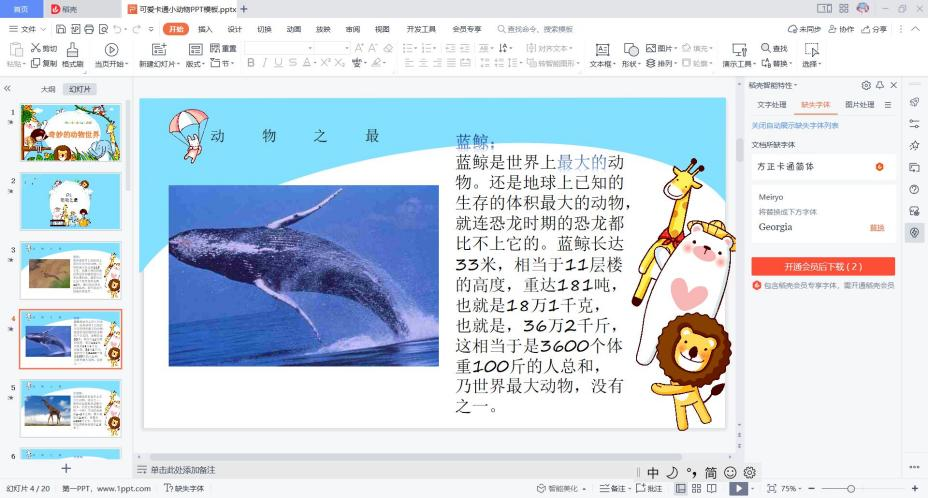Click the red 开通会员后下载 button

click(x=822, y=266)
